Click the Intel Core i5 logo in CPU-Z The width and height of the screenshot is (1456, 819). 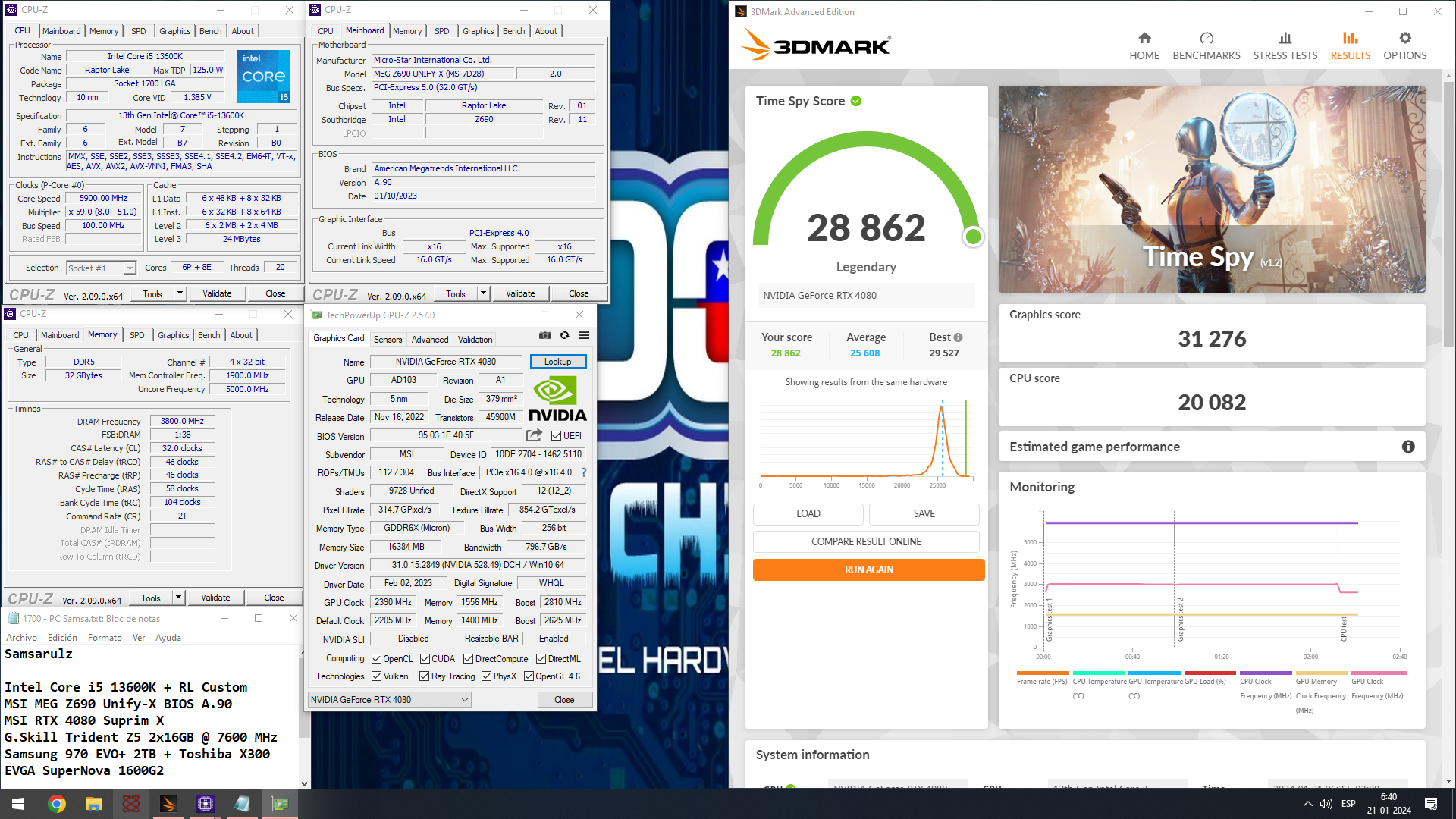click(x=264, y=77)
